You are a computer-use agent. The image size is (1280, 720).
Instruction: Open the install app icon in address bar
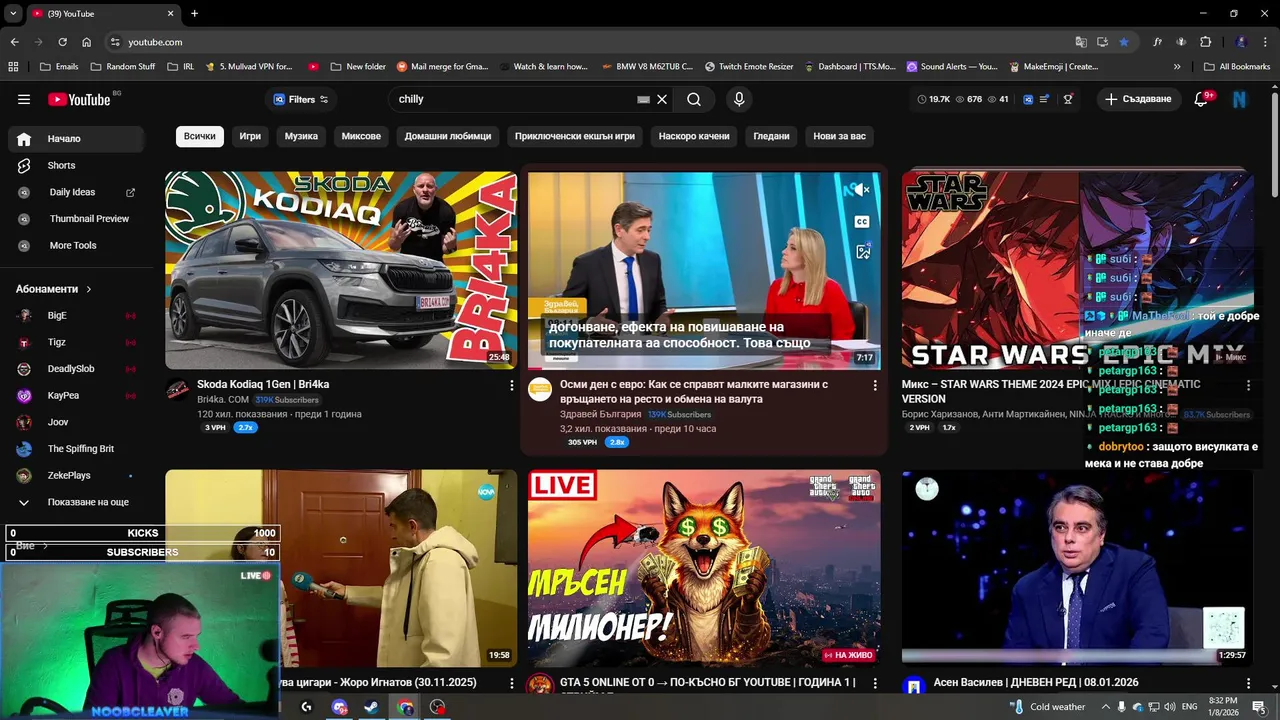1102,42
